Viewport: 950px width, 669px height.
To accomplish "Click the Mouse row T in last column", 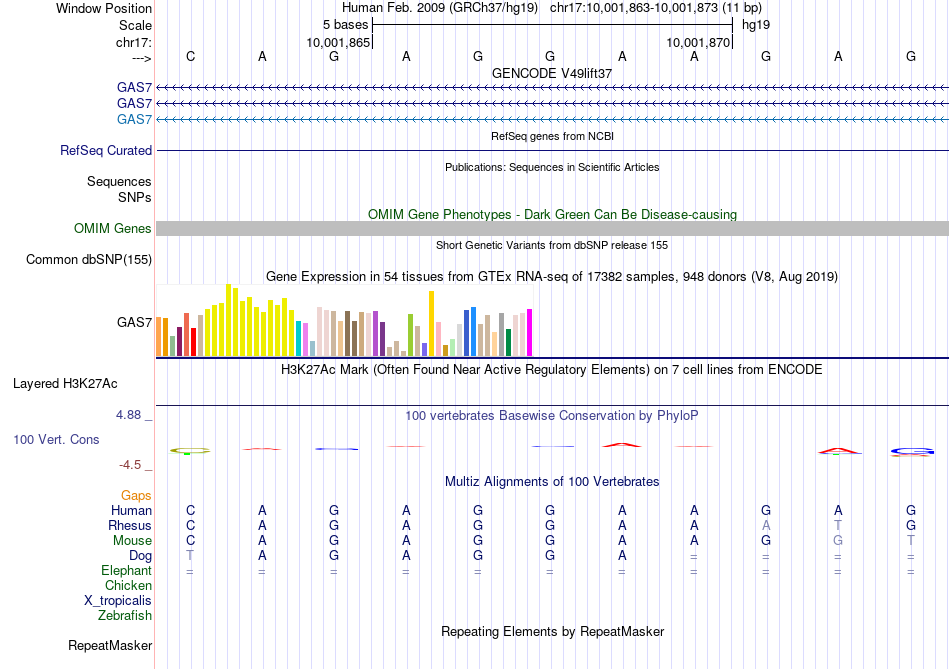I will 911,540.
